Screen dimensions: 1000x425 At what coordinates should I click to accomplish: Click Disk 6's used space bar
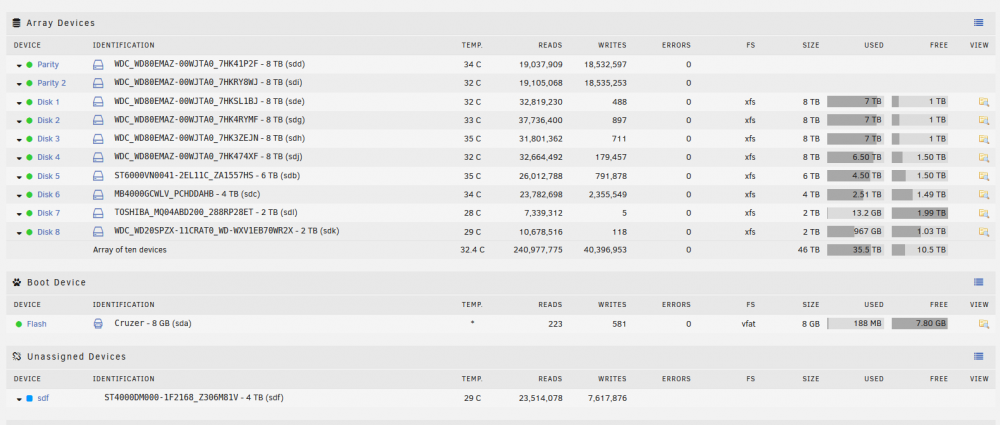point(855,195)
